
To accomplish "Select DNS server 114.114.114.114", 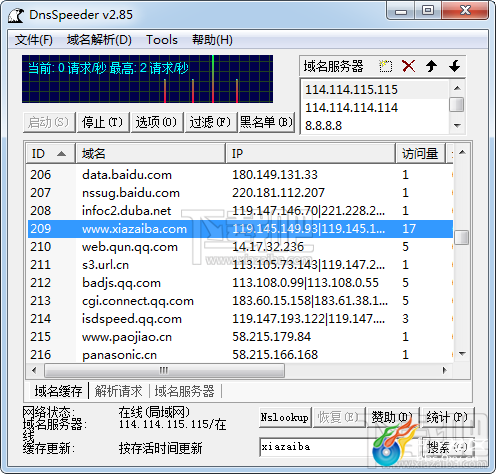I will (351, 108).
